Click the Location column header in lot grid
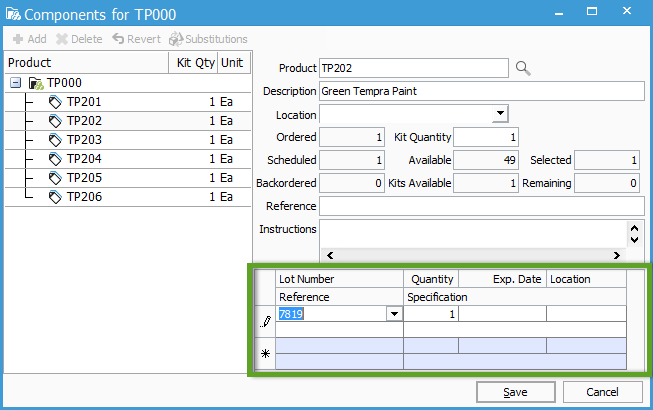653x410 pixels. click(x=586, y=279)
